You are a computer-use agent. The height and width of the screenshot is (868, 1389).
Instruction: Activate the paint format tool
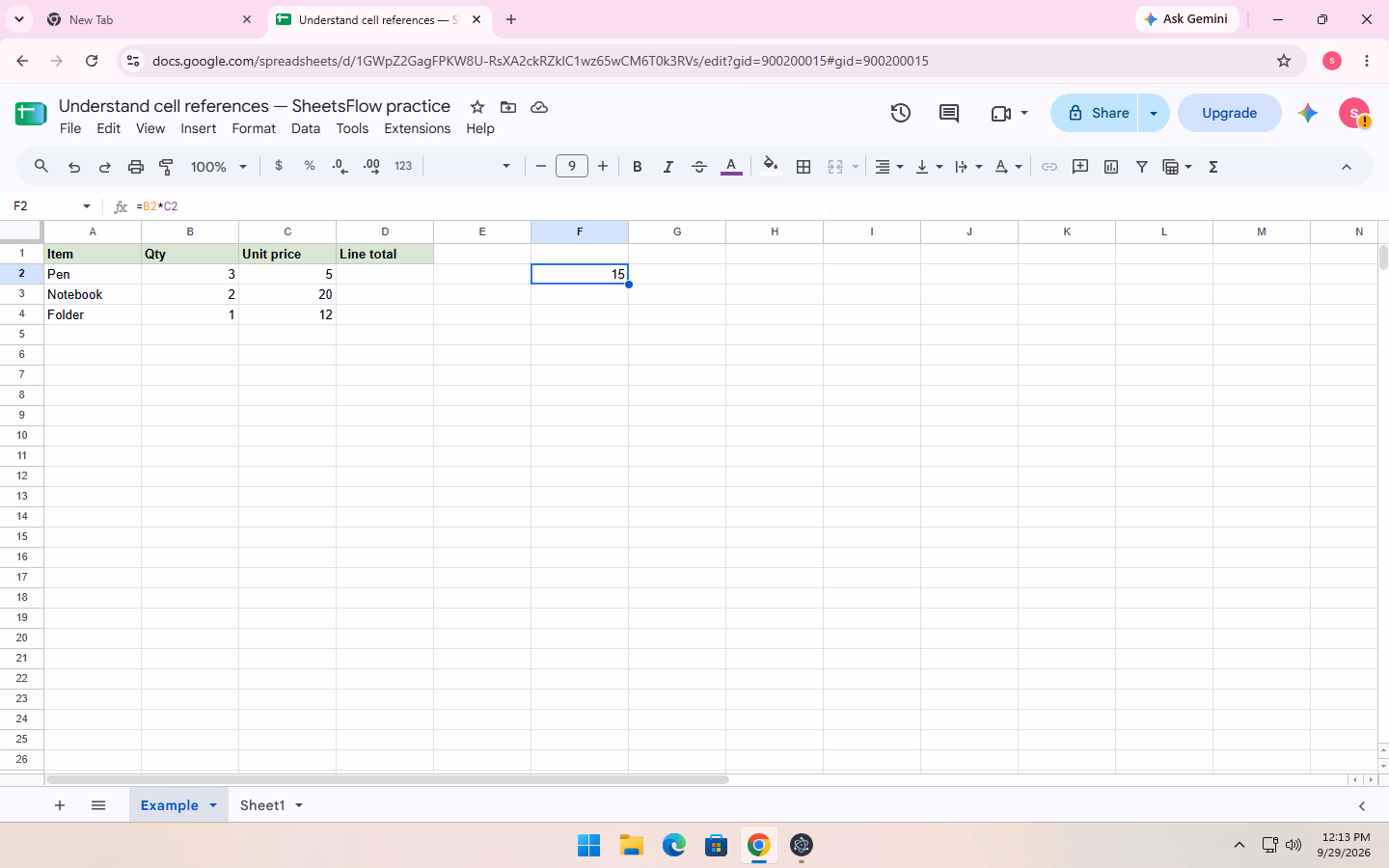(167, 167)
